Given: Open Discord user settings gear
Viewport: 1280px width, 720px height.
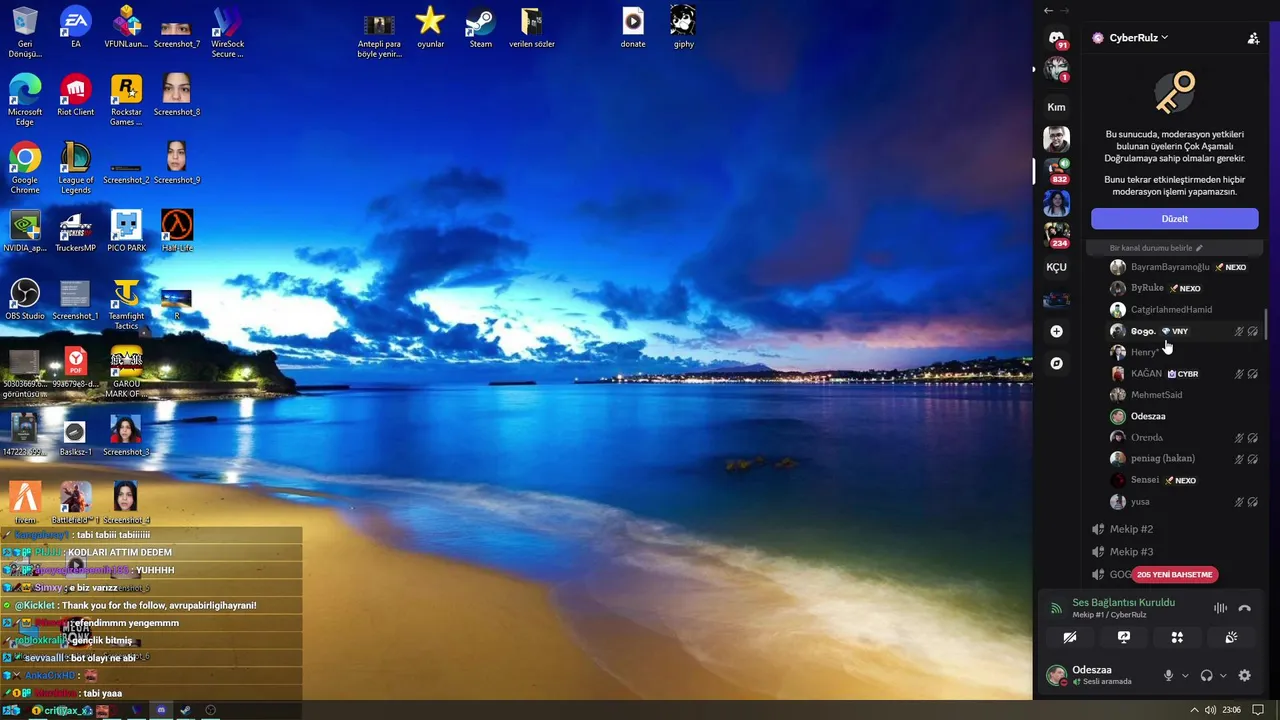Looking at the screenshot, I should click(1244, 675).
